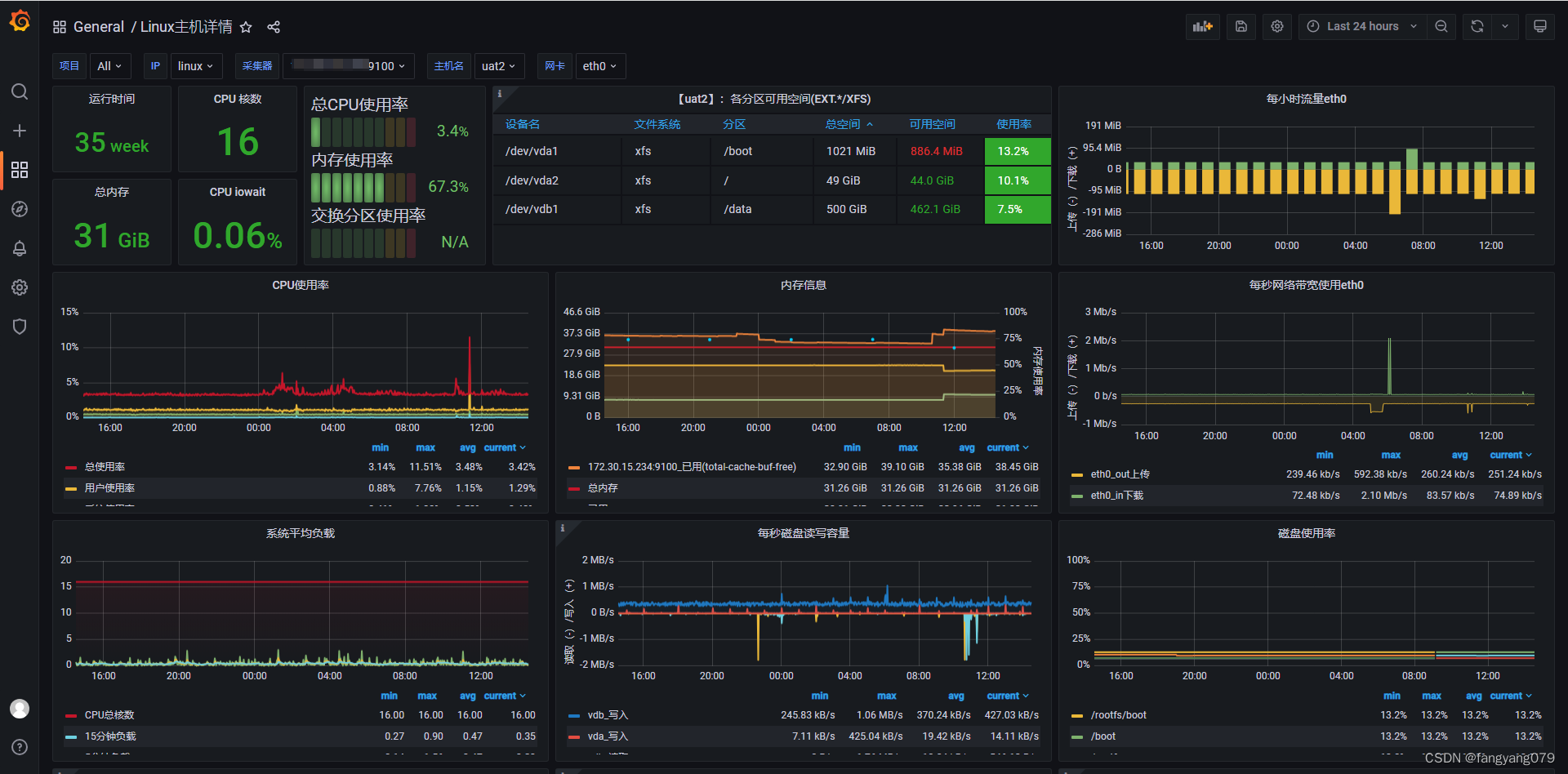Open the 采集器 9100 dropdown
Viewport: 1568px width, 774px height.
point(349,66)
